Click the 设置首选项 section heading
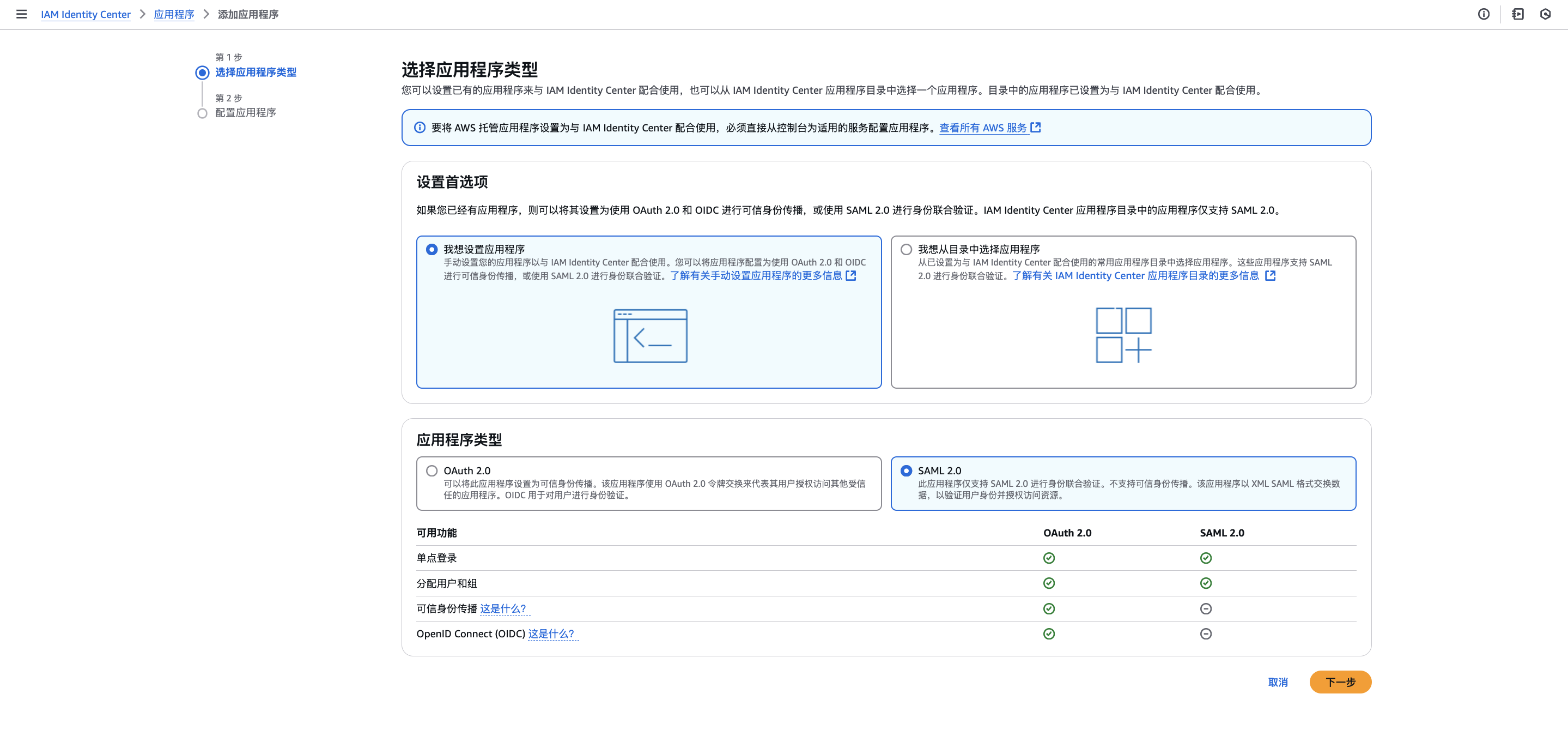The height and width of the screenshot is (736, 1568). click(x=452, y=182)
